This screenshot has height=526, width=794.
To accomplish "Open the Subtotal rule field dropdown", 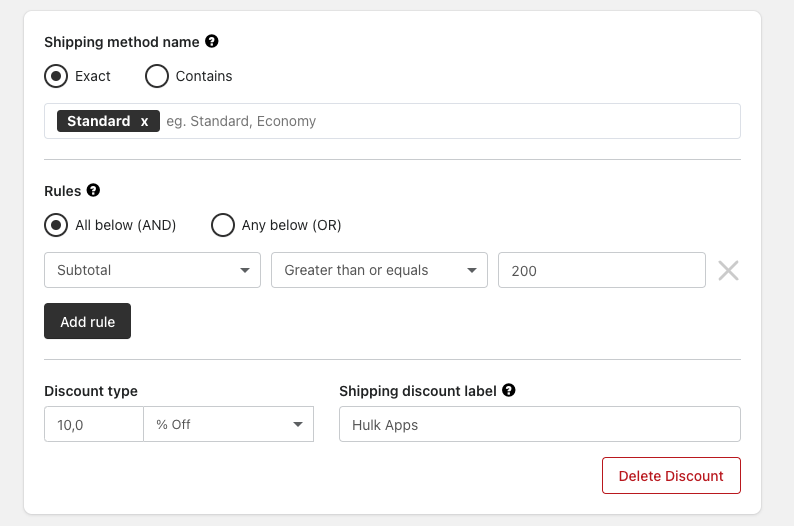I will pyautogui.click(x=152, y=270).
